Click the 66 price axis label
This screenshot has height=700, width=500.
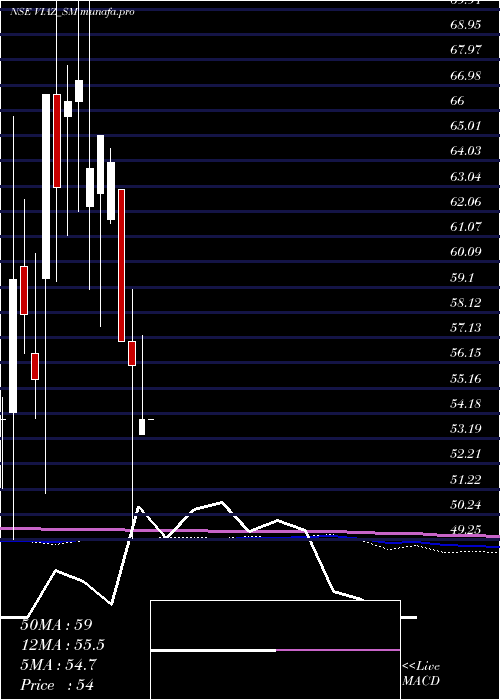(x=458, y=100)
